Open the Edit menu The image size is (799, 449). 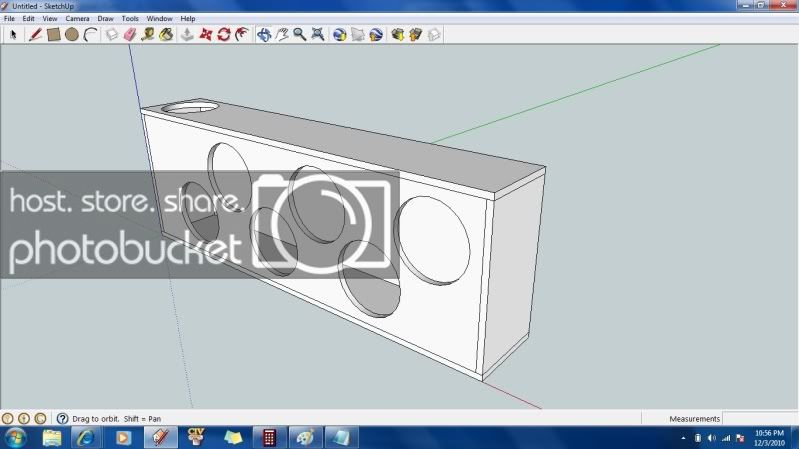tap(28, 18)
